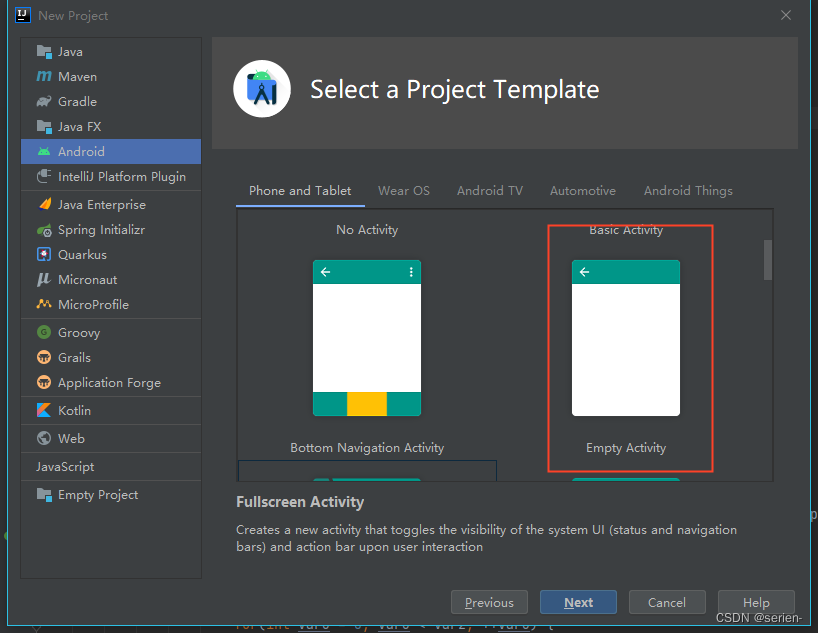
Task: Select Kotlin project type
Action: (111, 411)
